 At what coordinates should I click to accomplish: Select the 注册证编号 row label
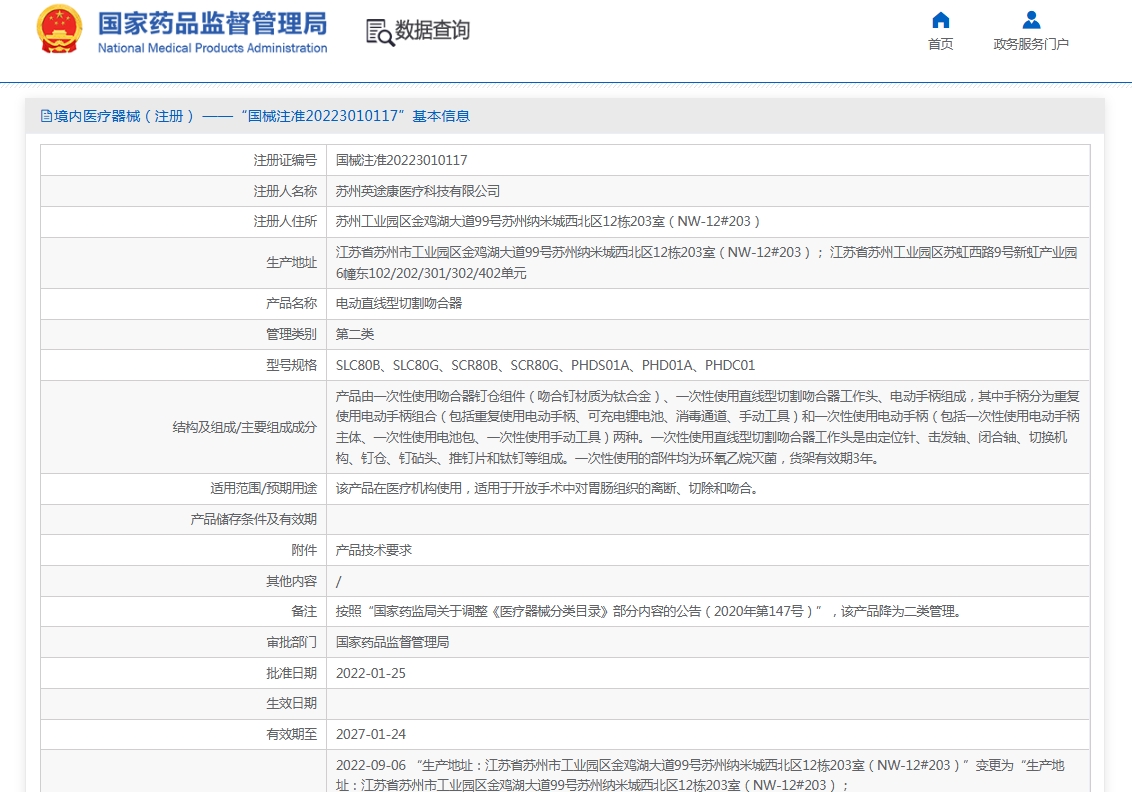pos(285,160)
